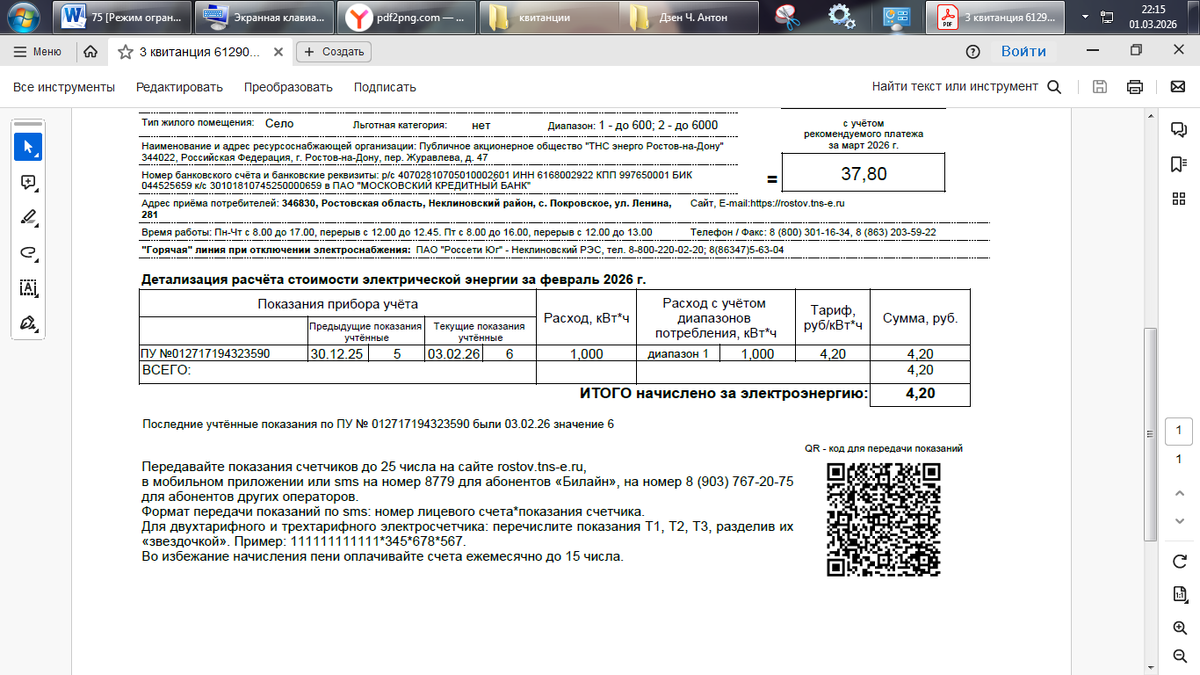Go to the Acrobat home view

tap(90, 51)
